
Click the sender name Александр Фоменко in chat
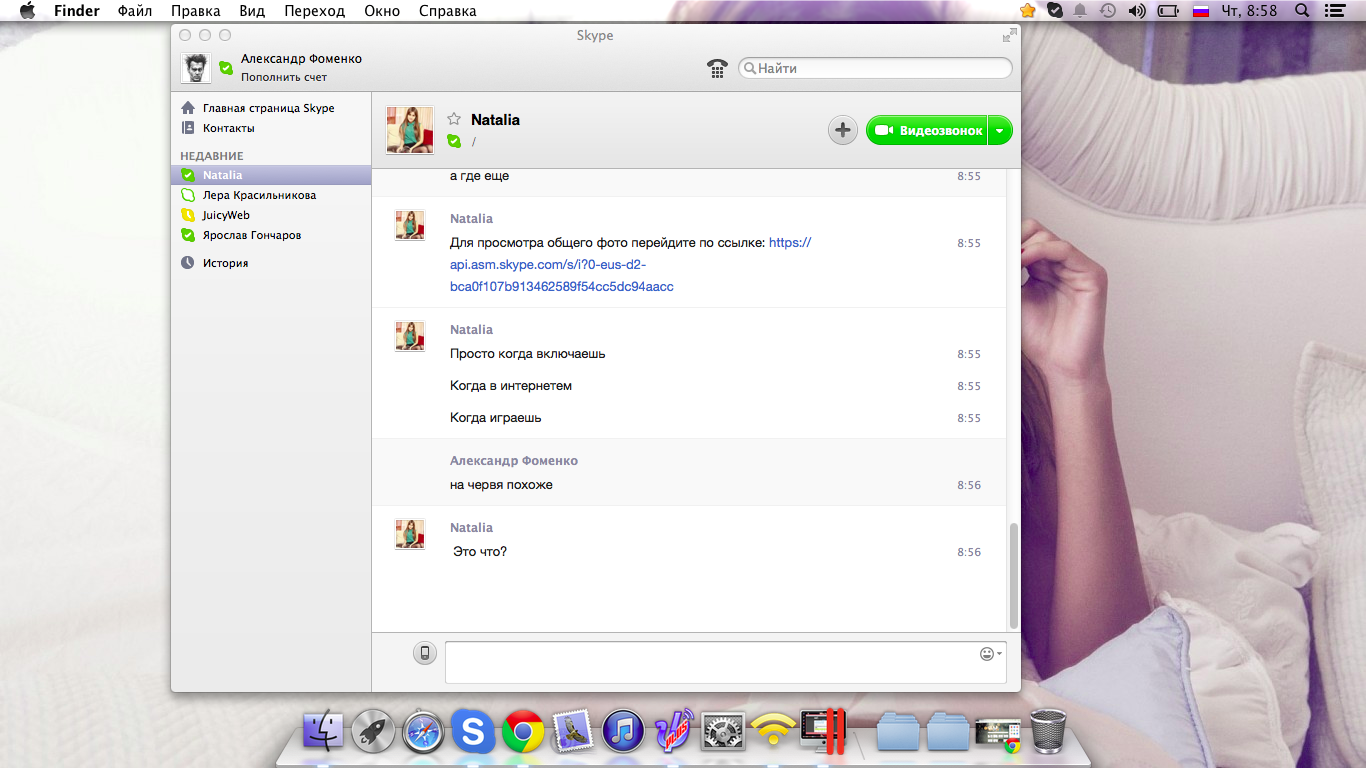click(514, 461)
